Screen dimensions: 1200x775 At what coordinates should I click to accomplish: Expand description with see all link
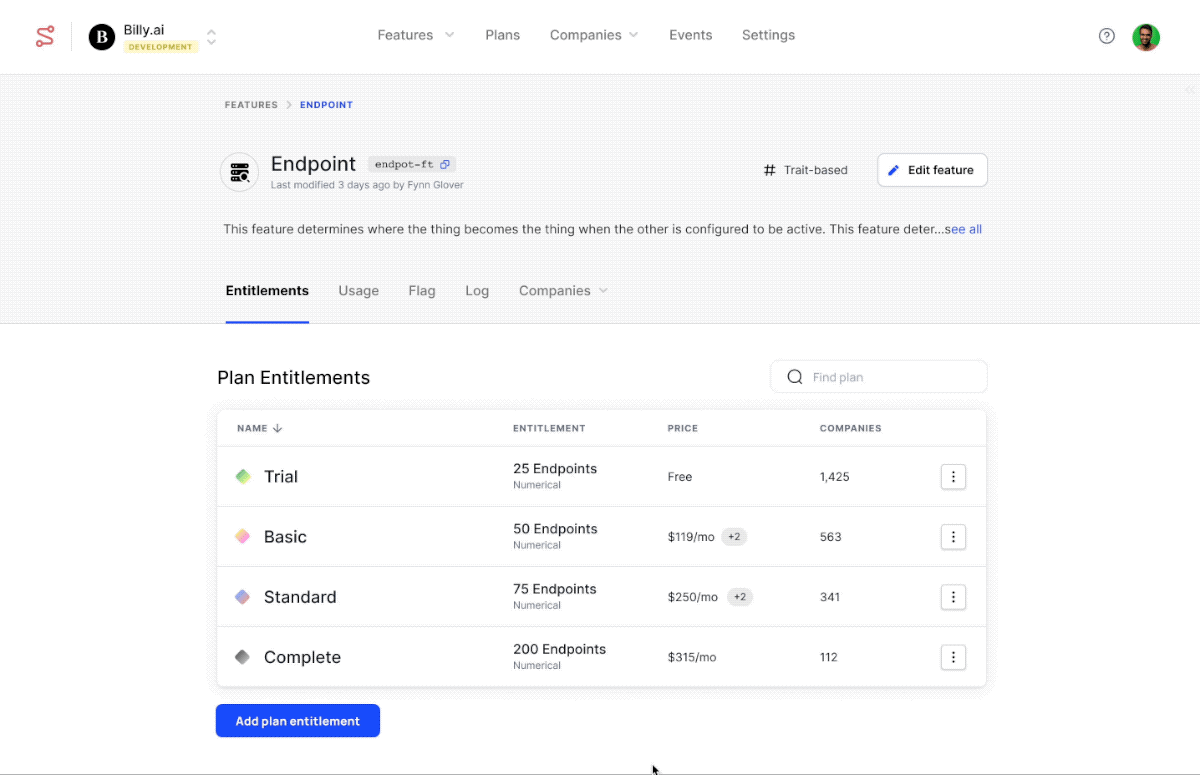pyautogui.click(x=963, y=229)
